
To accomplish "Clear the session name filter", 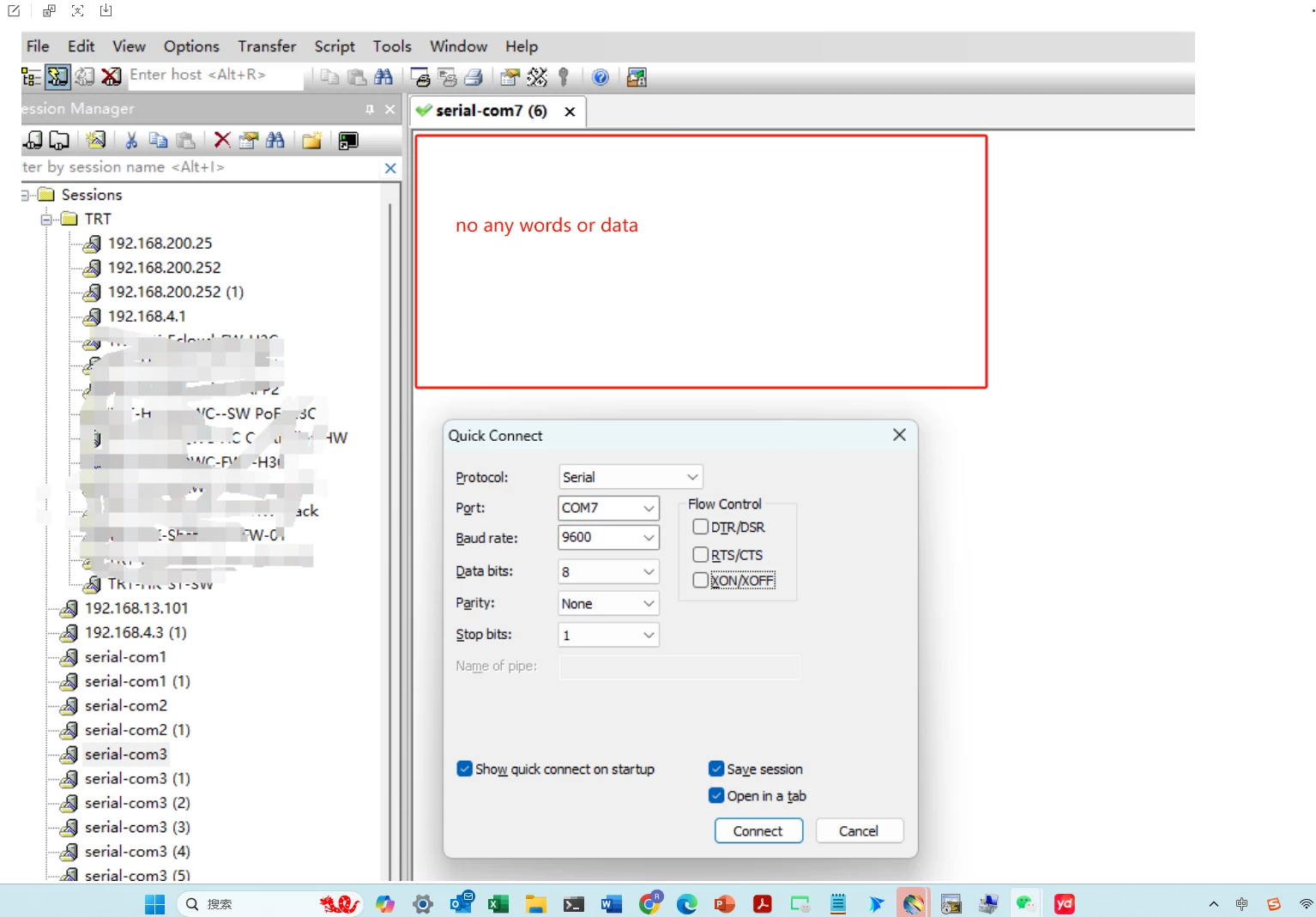I will click(x=390, y=168).
